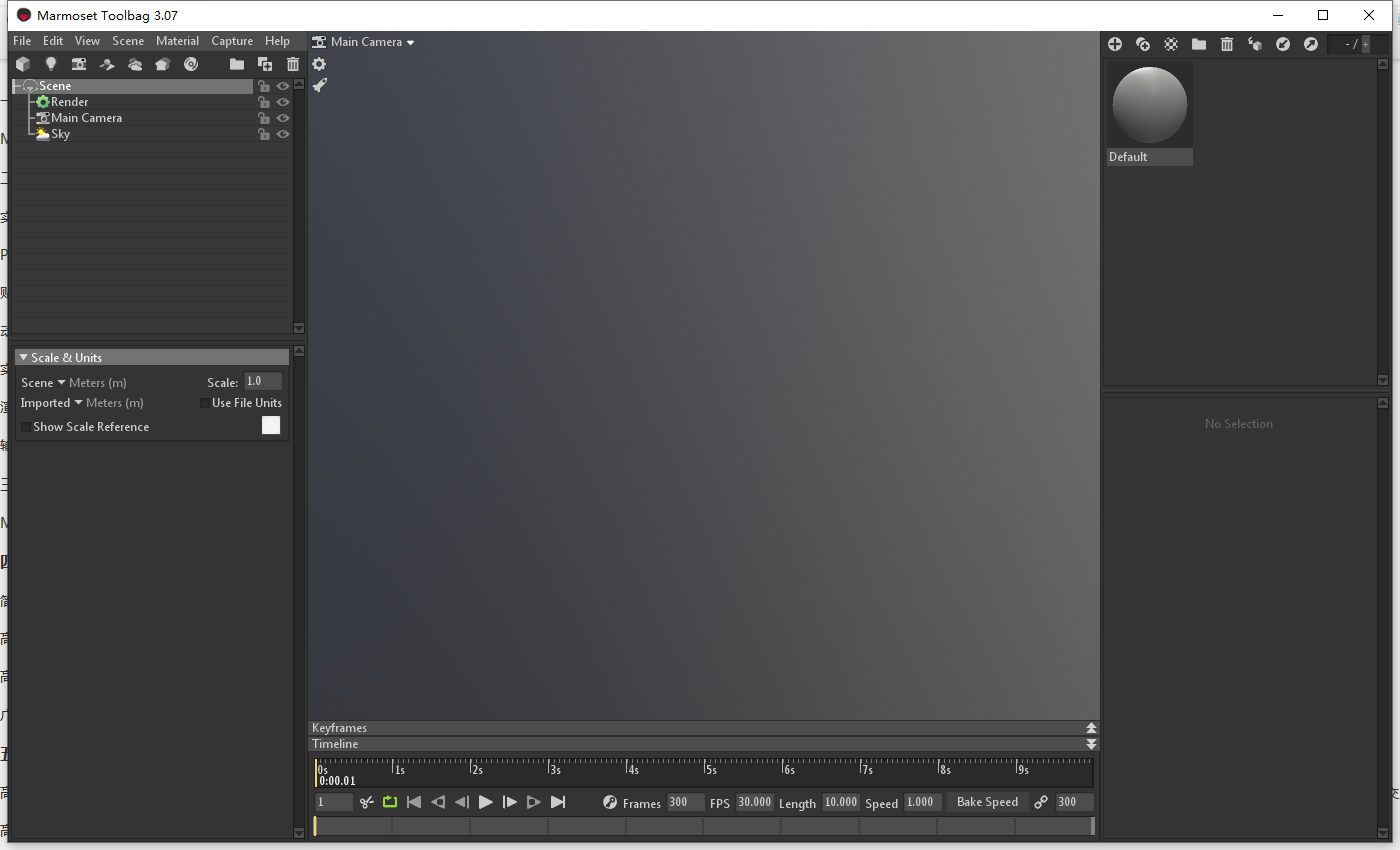Click the white scale reference color swatch

click(x=271, y=425)
